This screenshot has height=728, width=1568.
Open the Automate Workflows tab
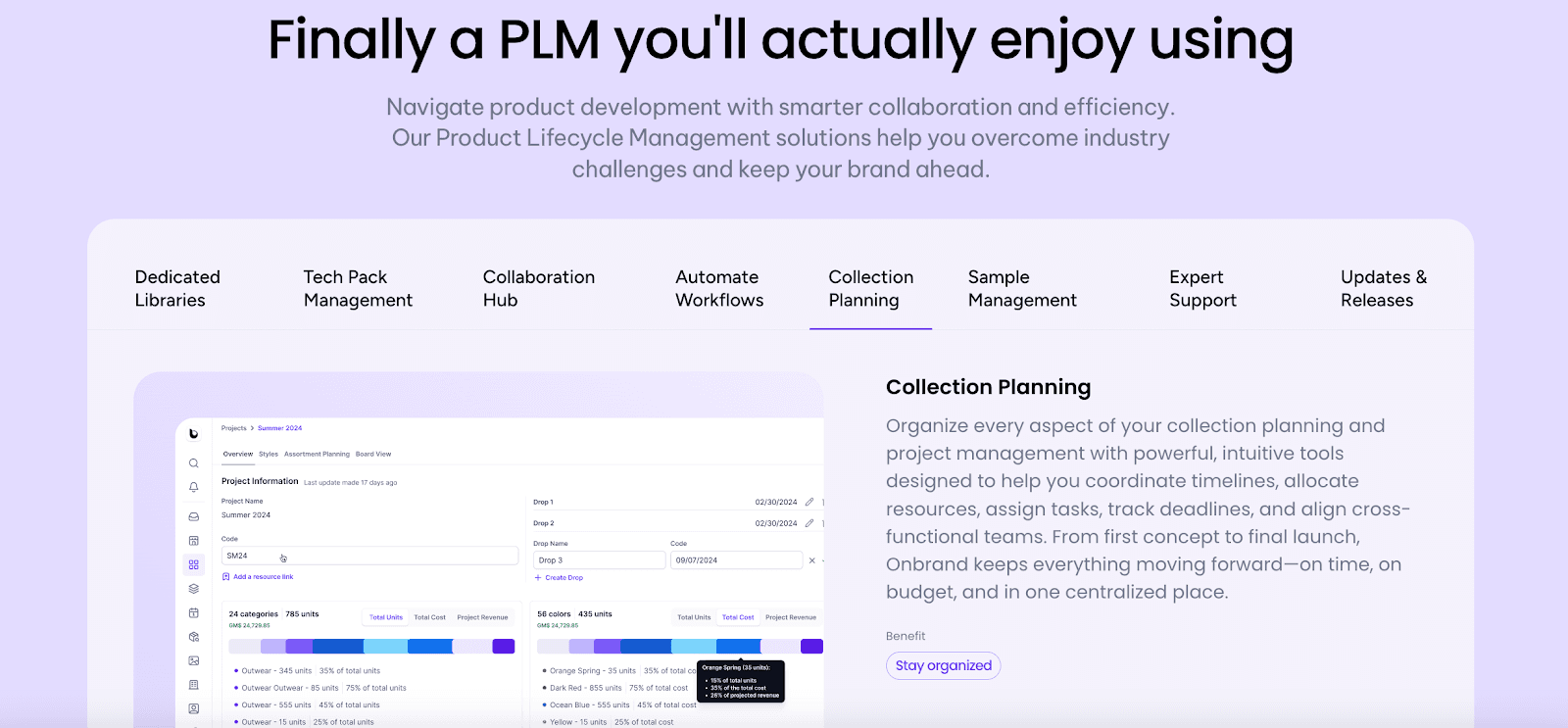tap(719, 289)
